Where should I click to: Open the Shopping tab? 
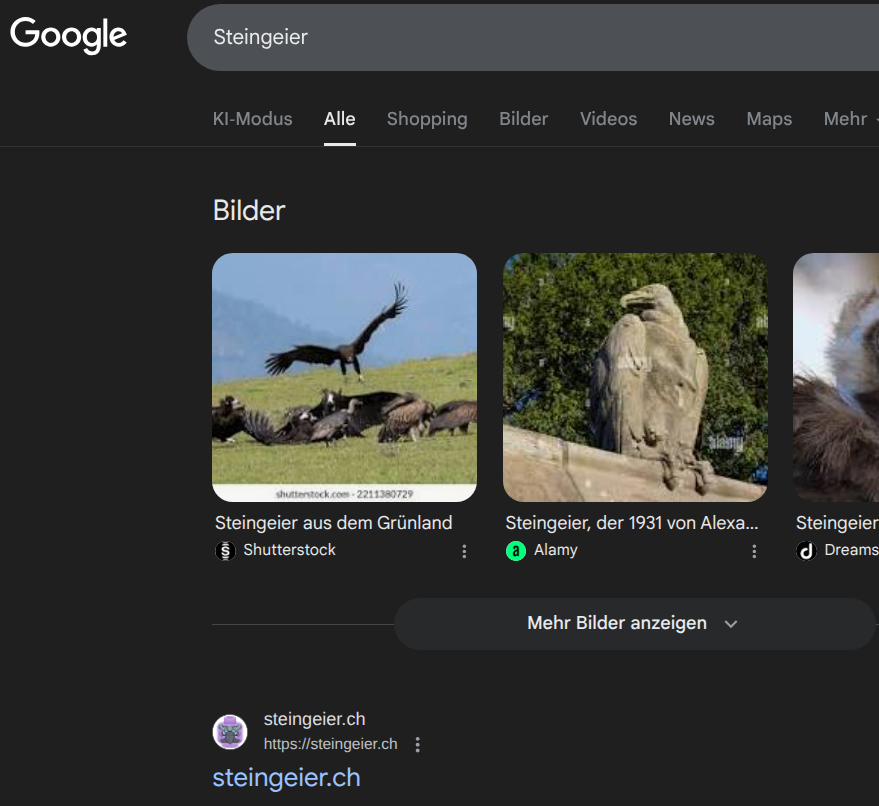coord(427,119)
